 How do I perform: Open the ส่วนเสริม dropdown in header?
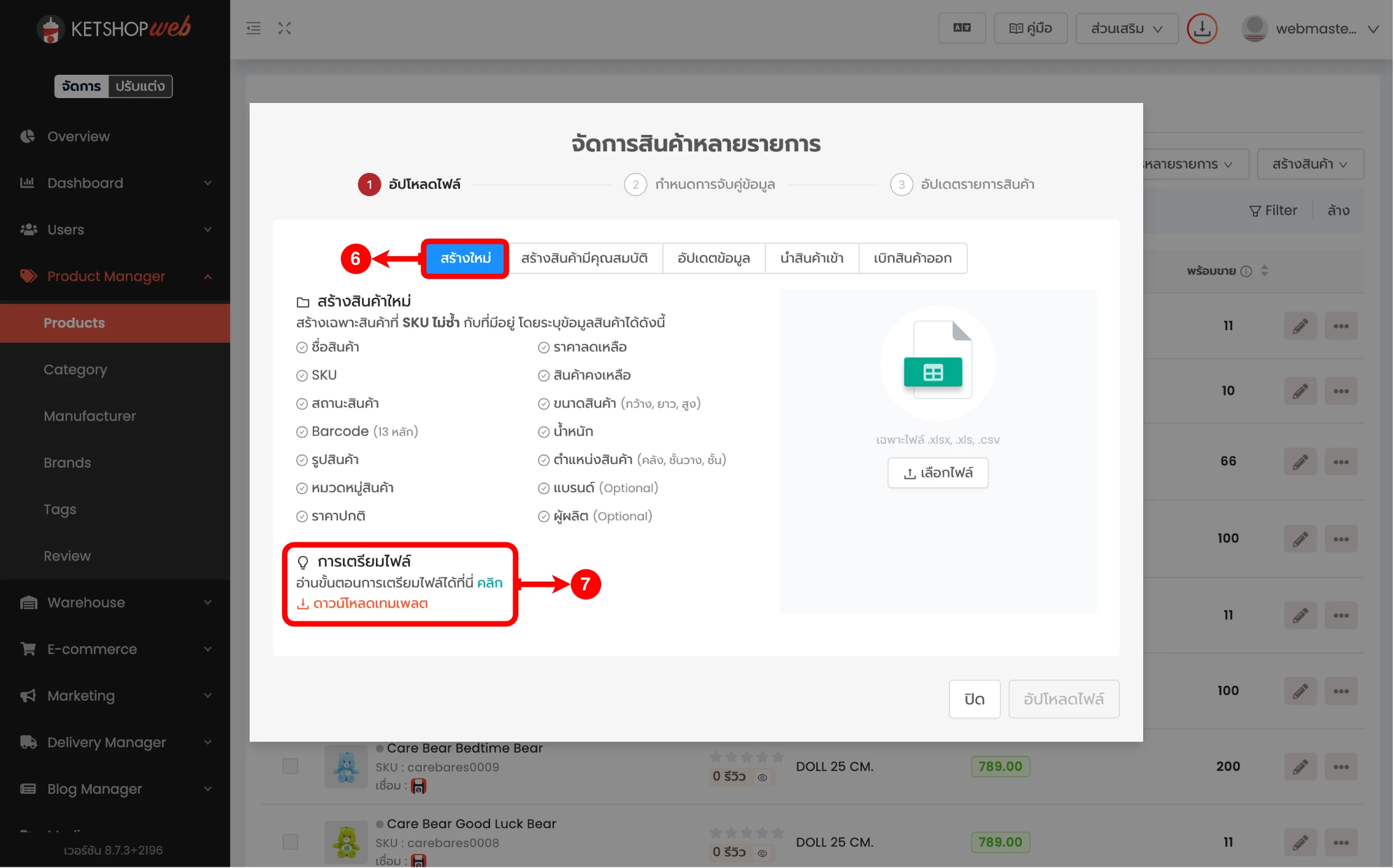[x=1126, y=29]
